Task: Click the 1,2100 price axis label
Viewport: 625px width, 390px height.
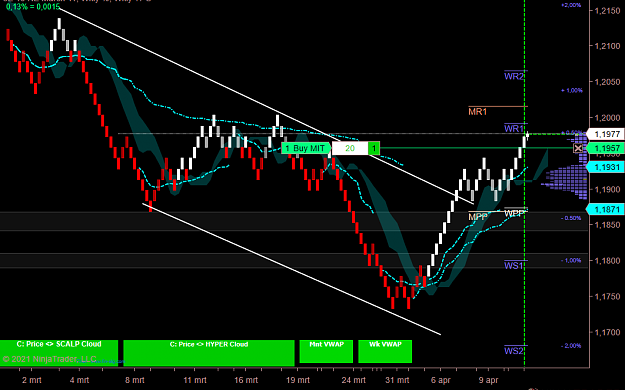Action: click(x=607, y=46)
